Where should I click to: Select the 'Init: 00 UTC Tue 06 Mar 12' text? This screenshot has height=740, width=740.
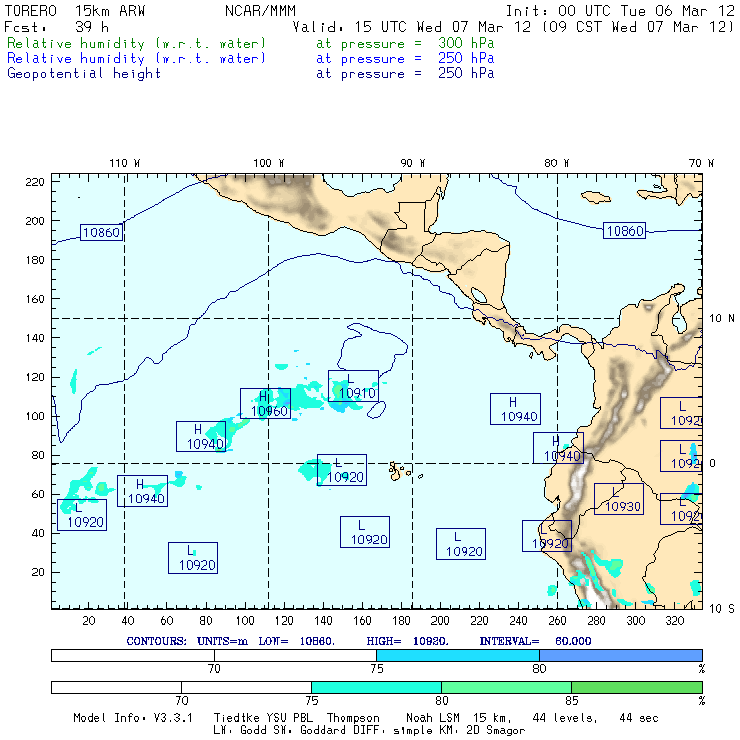[620, 11]
